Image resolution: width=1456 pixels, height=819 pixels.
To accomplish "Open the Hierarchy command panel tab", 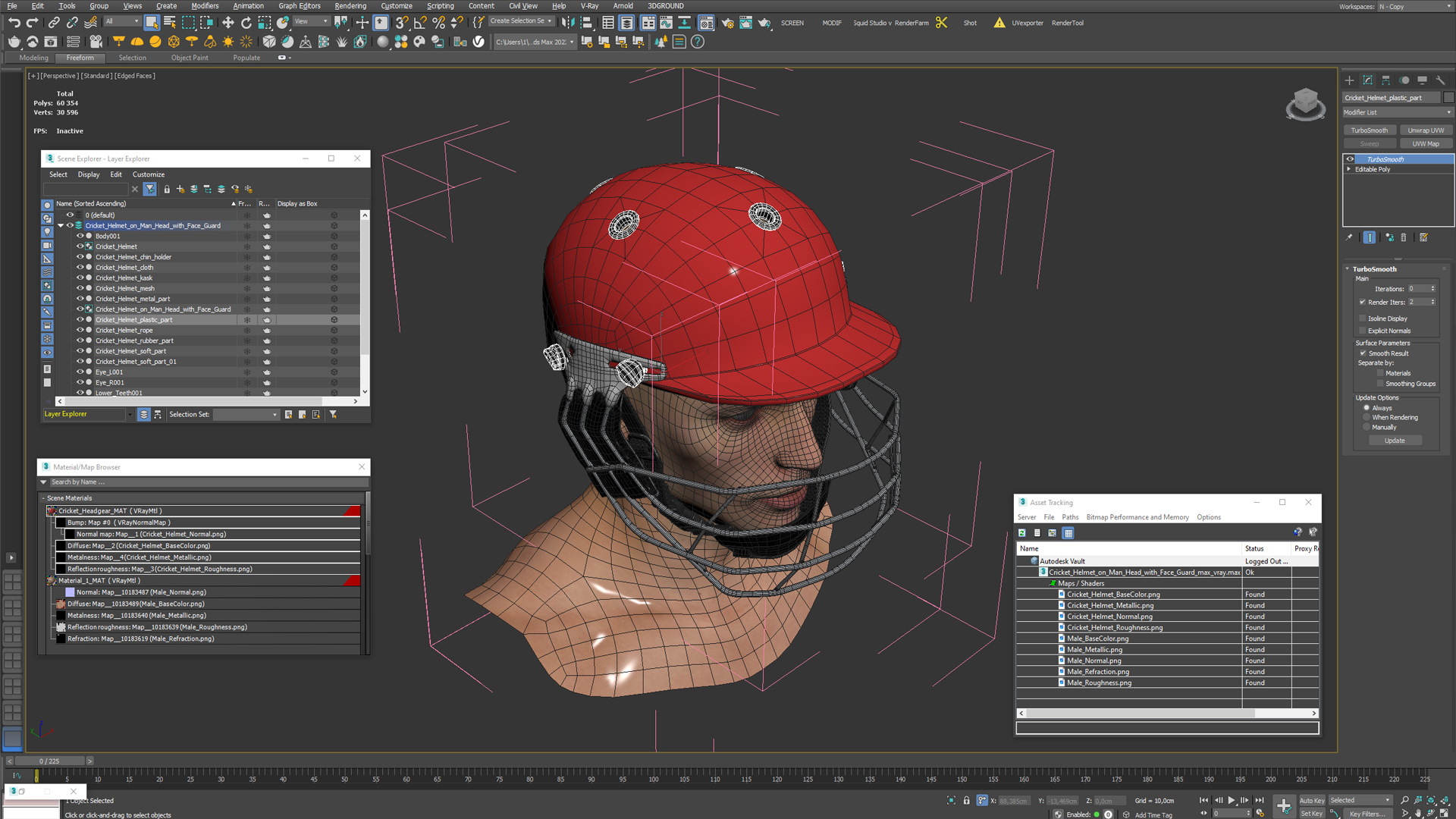I will pyautogui.click(x=1385, y=80).
